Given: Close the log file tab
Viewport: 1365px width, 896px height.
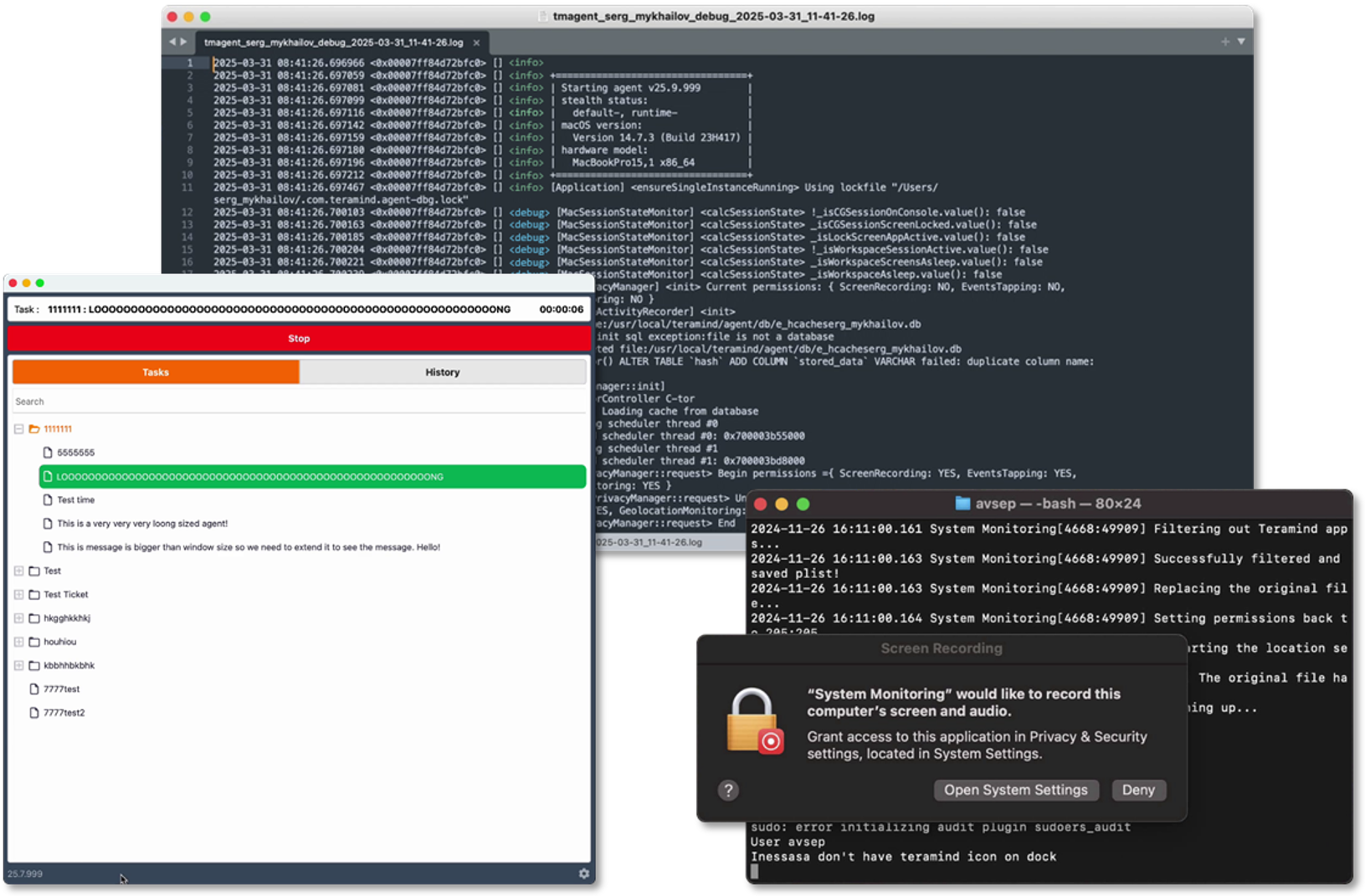Looking at the screenshot, I should point(477,43).
